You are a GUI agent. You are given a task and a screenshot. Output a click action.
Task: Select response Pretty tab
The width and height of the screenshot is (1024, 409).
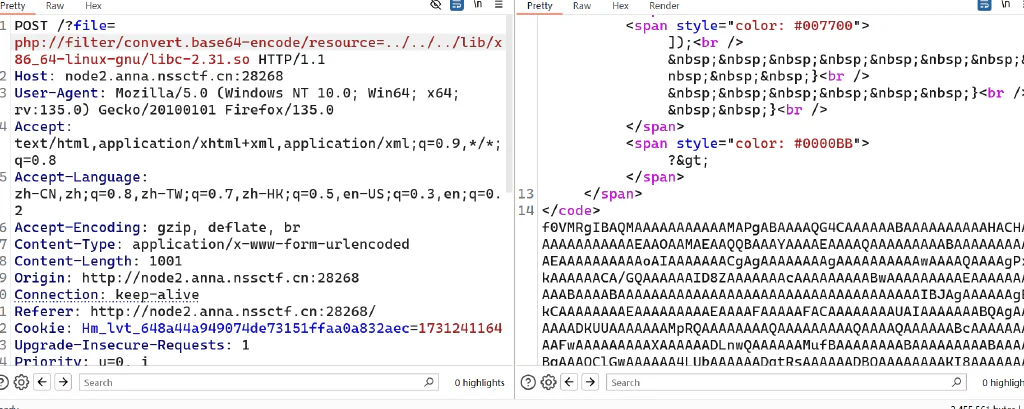[x=539, y=5]
